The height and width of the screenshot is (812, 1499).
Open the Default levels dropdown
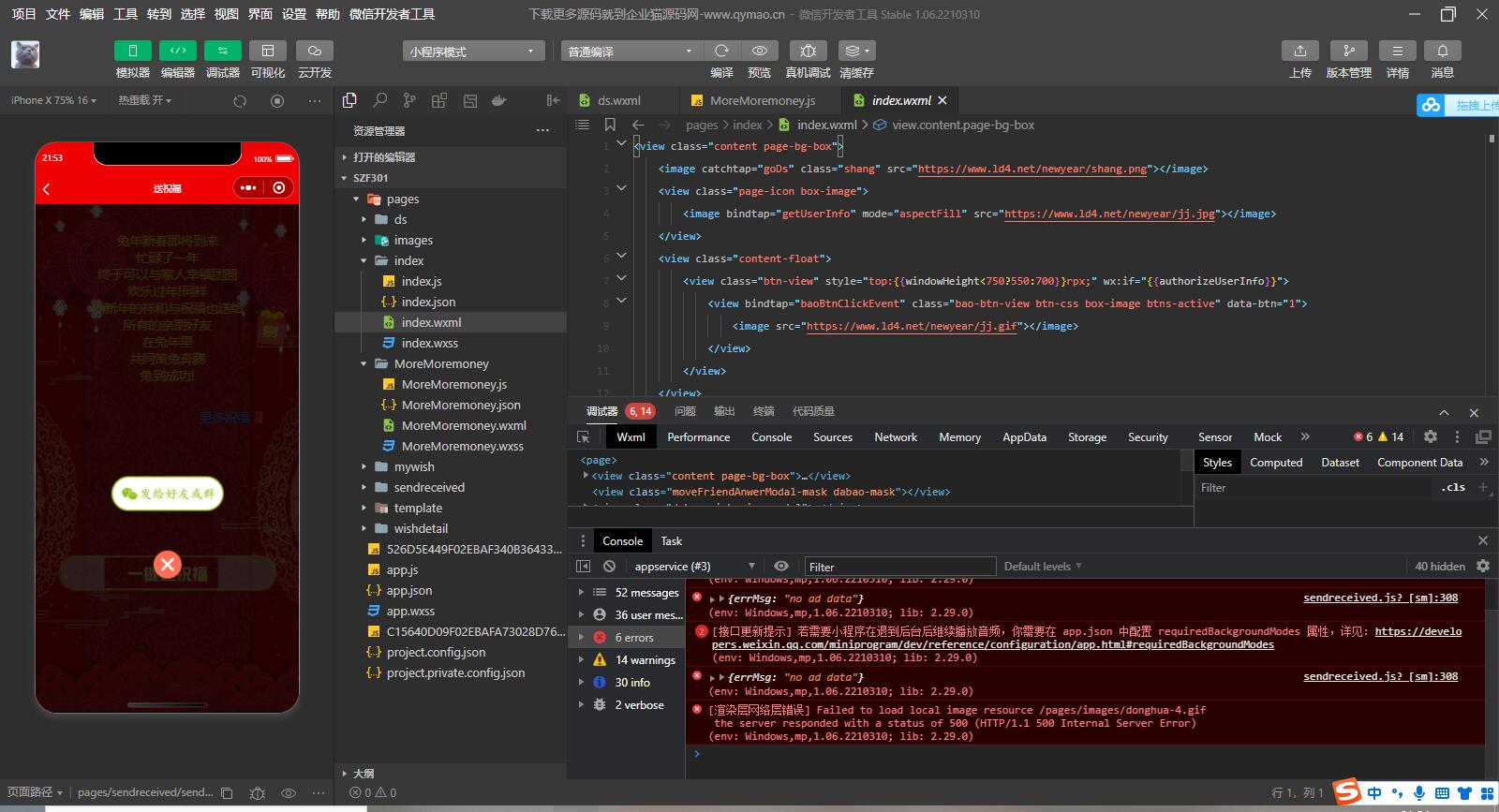(x=1042, y=567)
